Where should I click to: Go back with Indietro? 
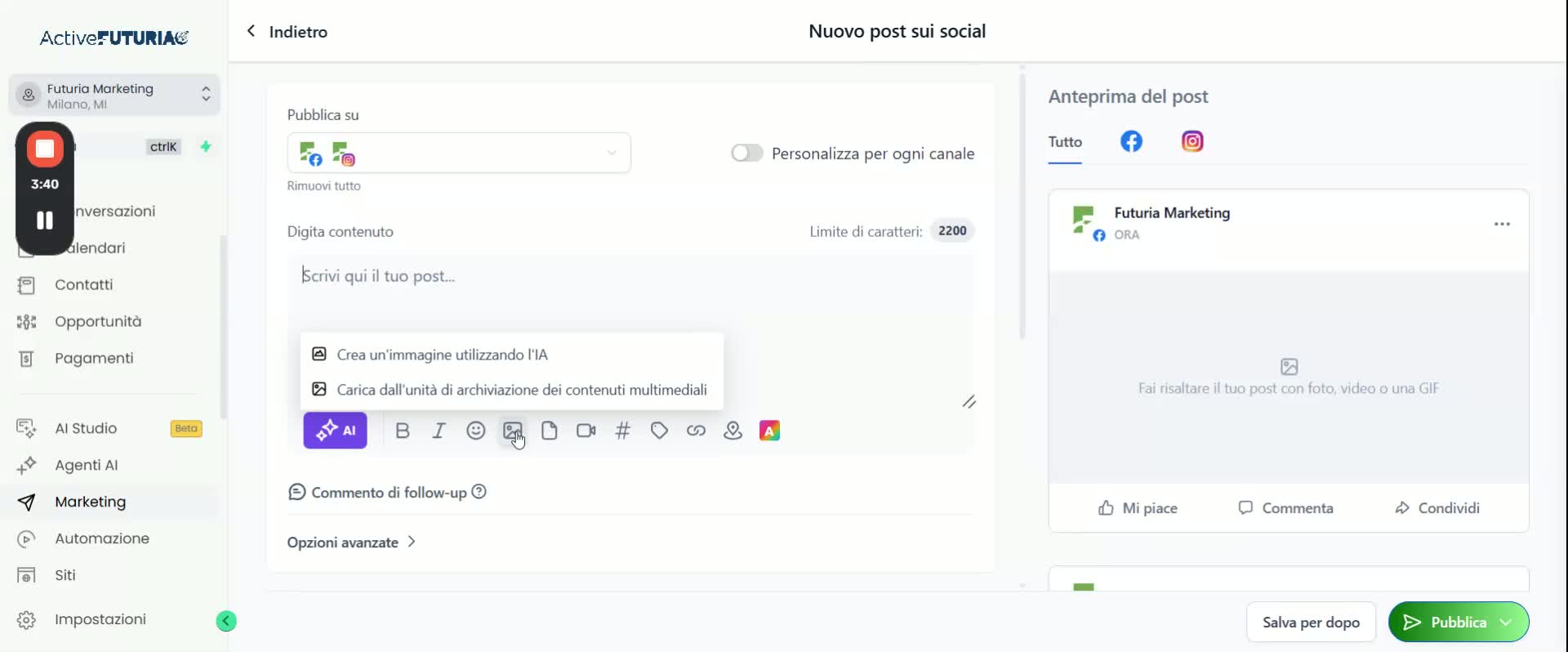tap(287, 32)
